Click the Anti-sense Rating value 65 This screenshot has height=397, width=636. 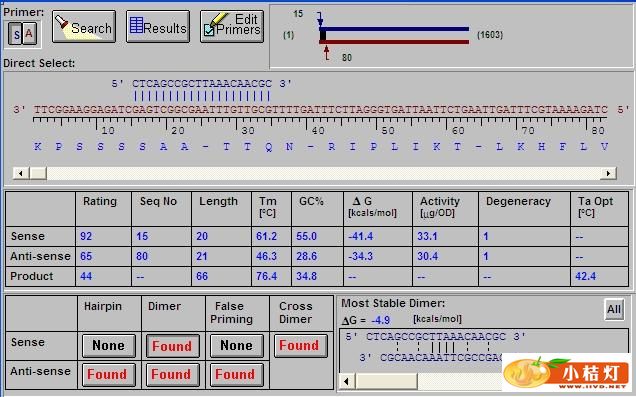[x=86, y=256]
